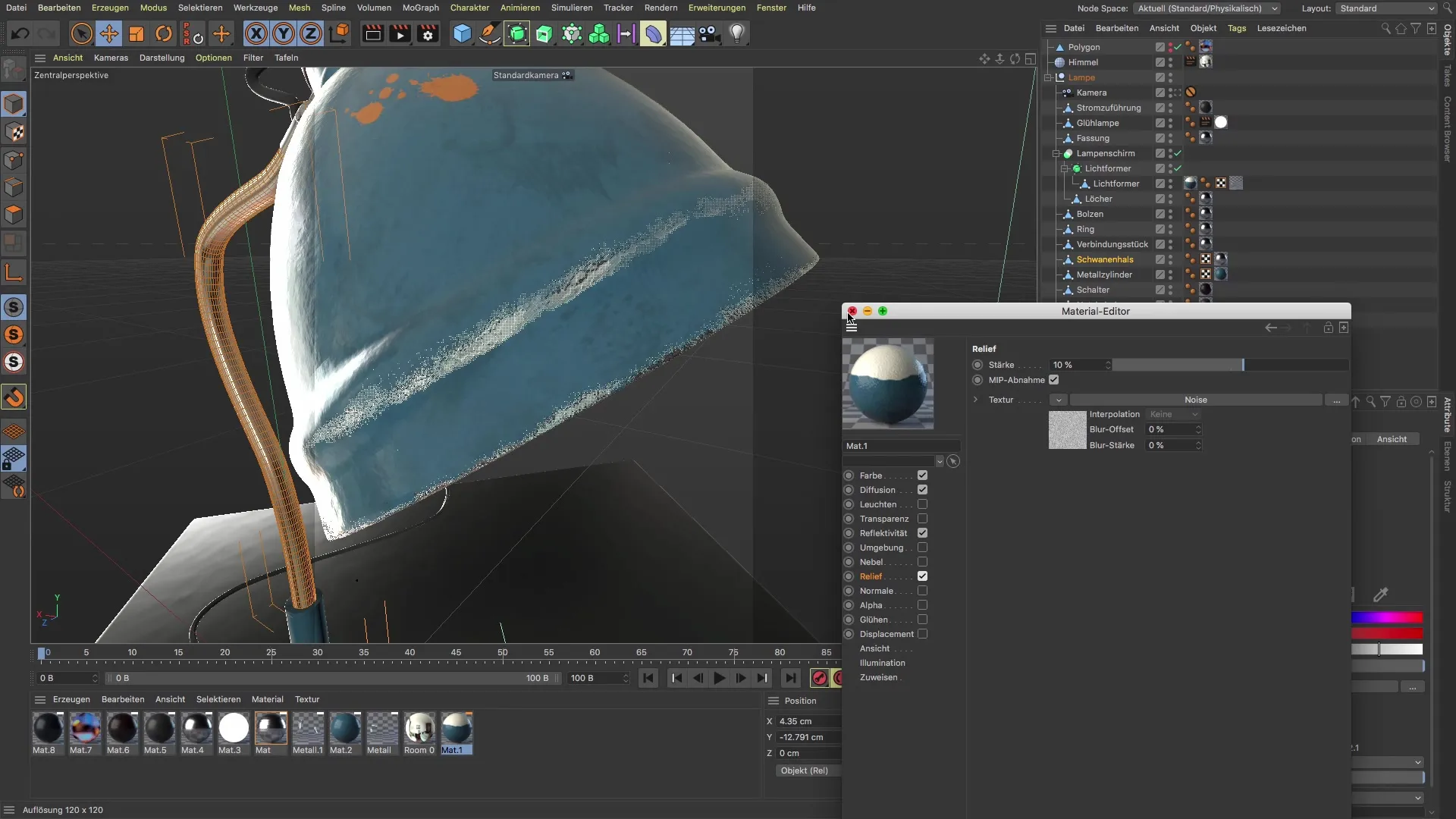
Task: Play the animation forward
Action: pyautogui.click(x=720, y=679)
